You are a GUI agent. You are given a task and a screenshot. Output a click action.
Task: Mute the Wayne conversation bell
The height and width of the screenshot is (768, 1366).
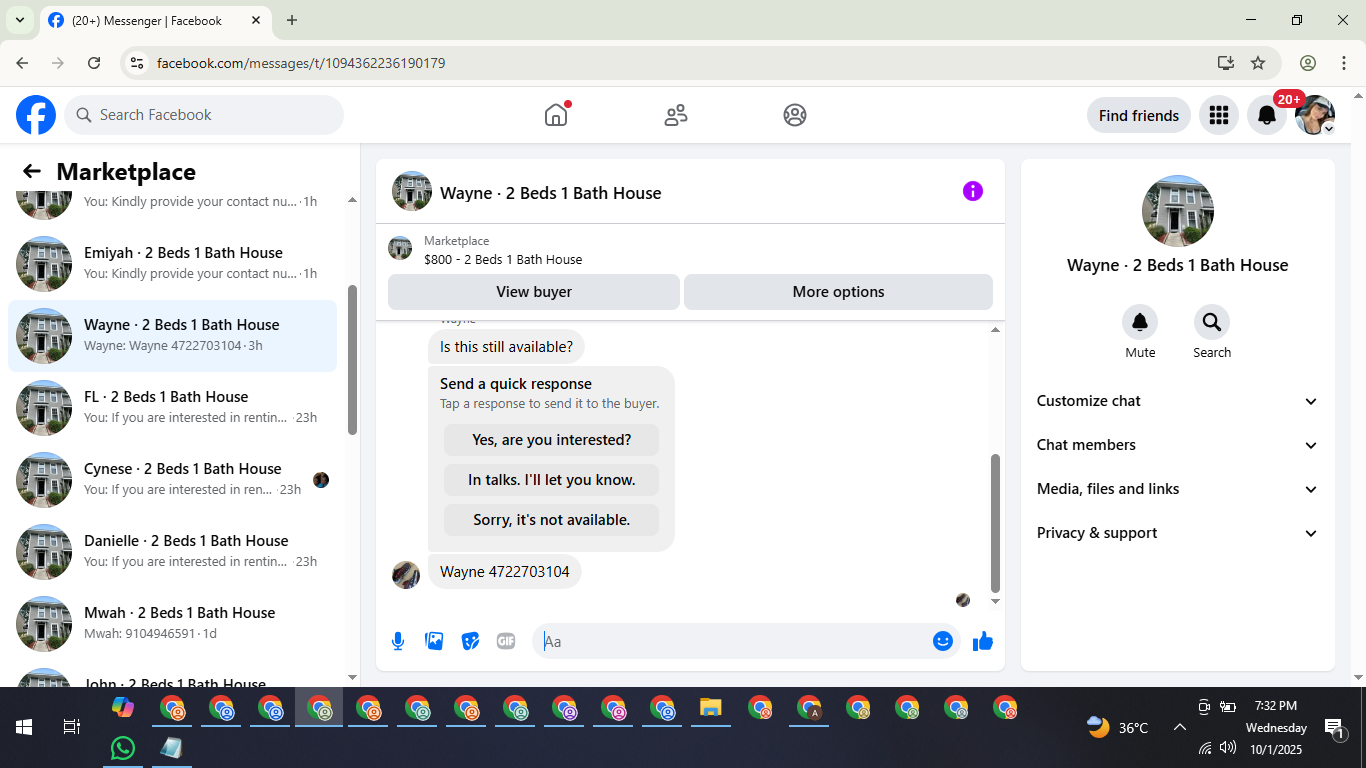pyautogui.click(x=1140, y=322)
